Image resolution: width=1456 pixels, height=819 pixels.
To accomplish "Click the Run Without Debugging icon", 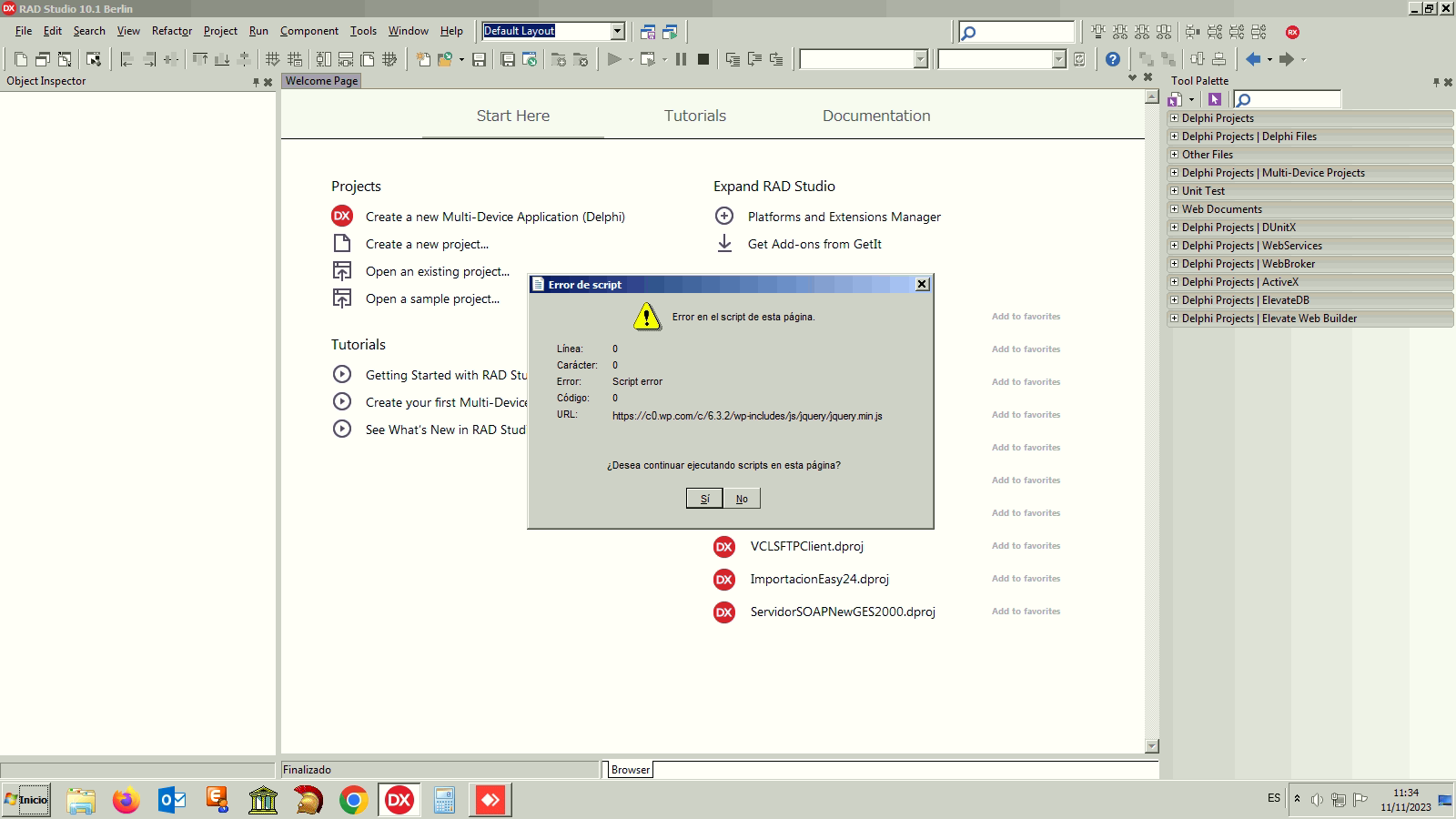I will tap(648, 59).
